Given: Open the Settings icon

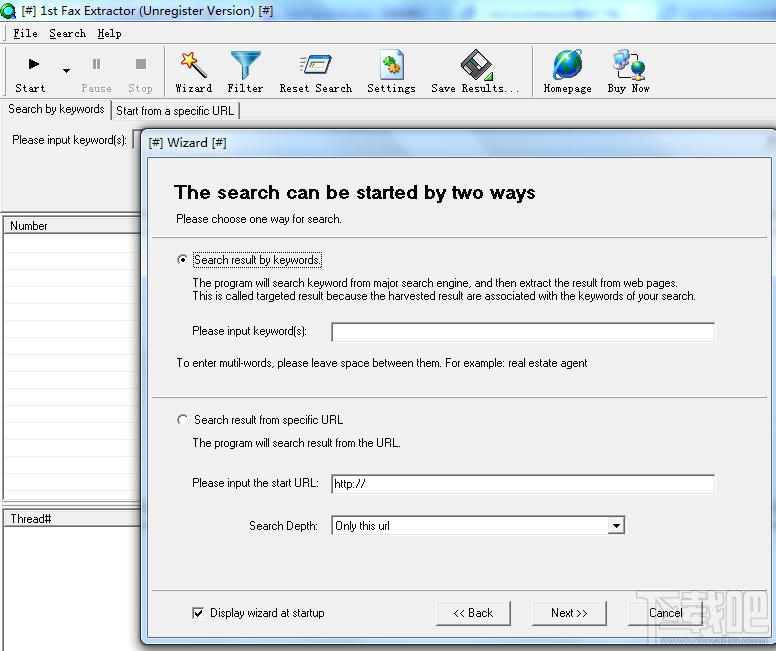Looking at the screenshot, I should pyautogui.click(x=391, y=64).
